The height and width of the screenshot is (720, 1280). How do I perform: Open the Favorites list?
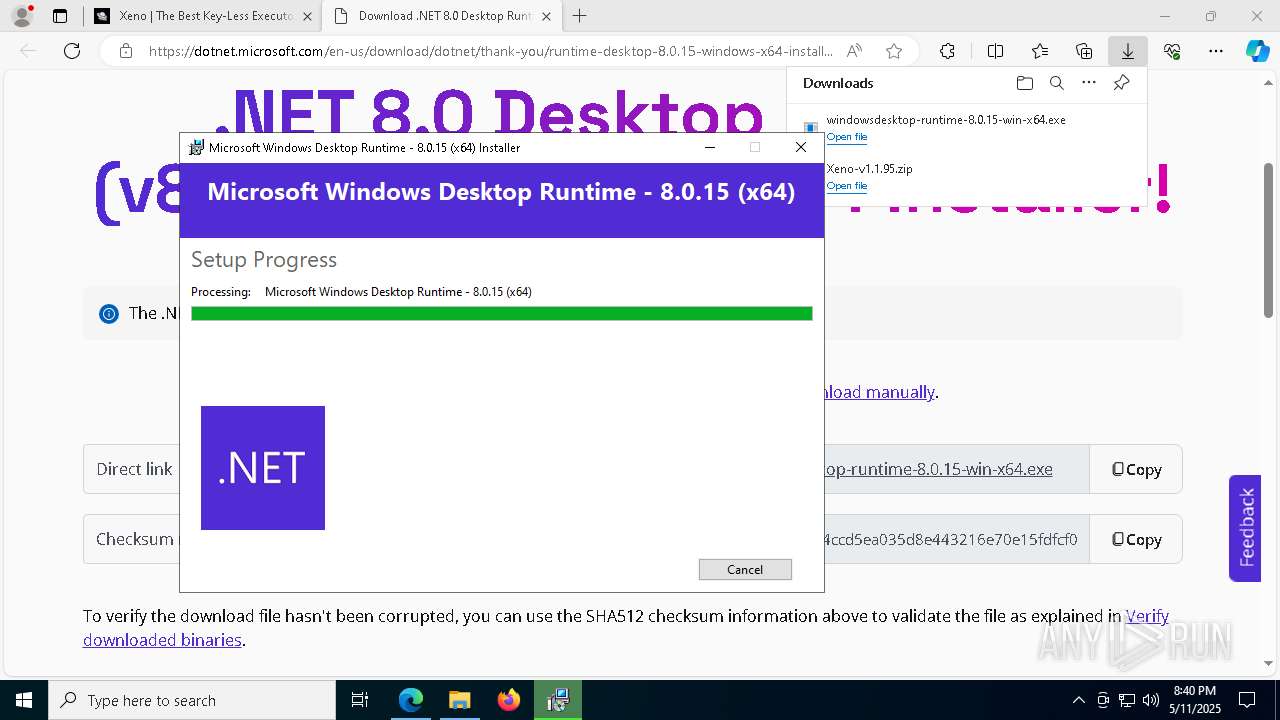1040,51
